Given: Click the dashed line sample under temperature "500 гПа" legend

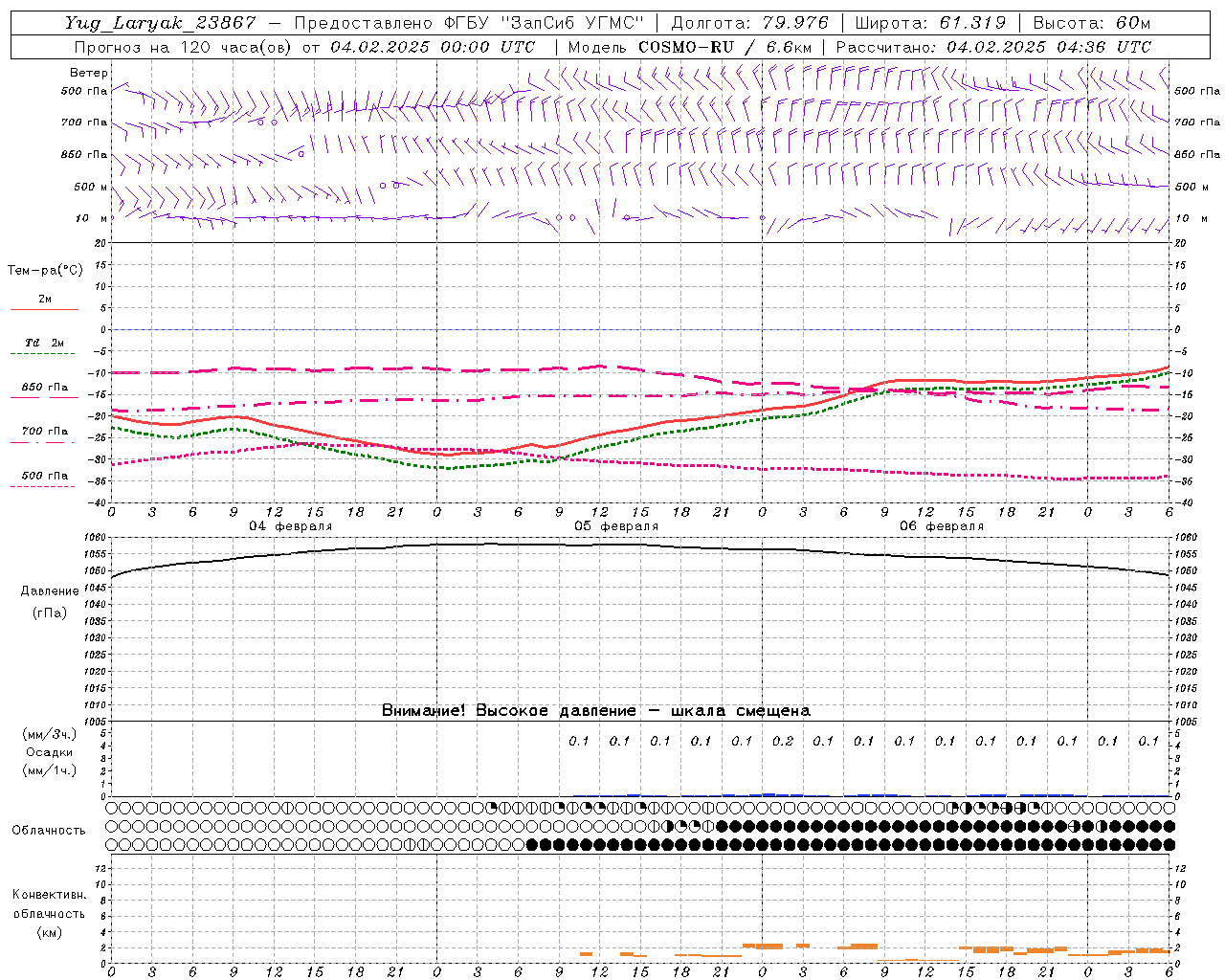Looking at the screenshot, I should (43, 486).
